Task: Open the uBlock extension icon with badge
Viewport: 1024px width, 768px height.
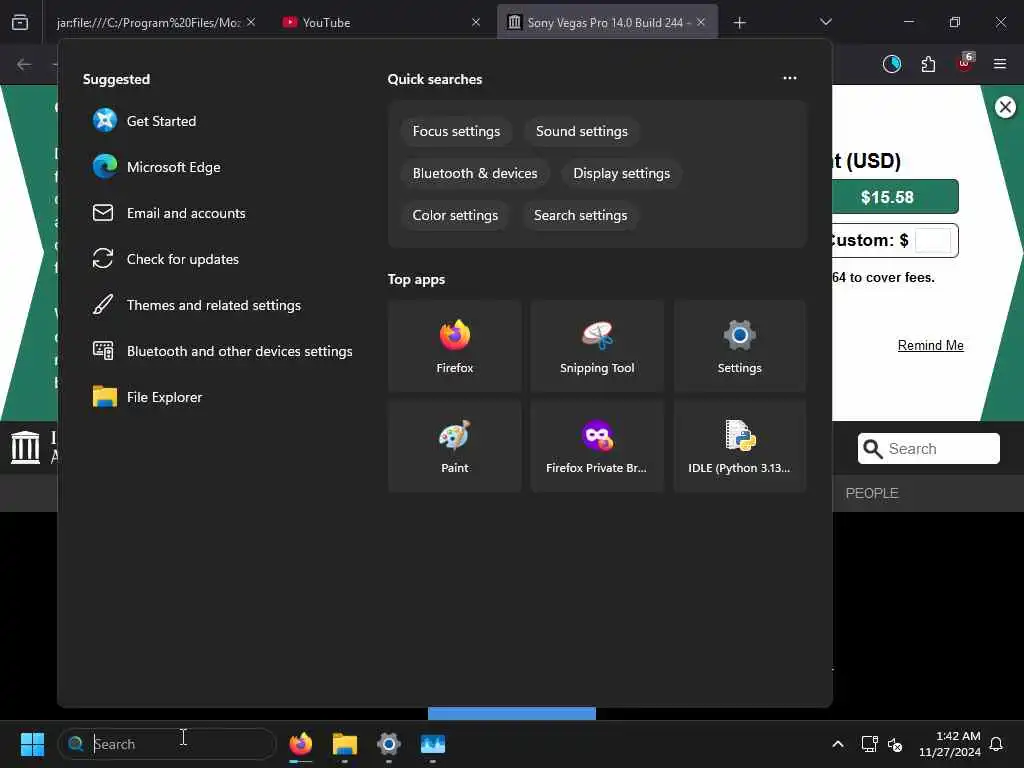Action: (x=965, y=63)
